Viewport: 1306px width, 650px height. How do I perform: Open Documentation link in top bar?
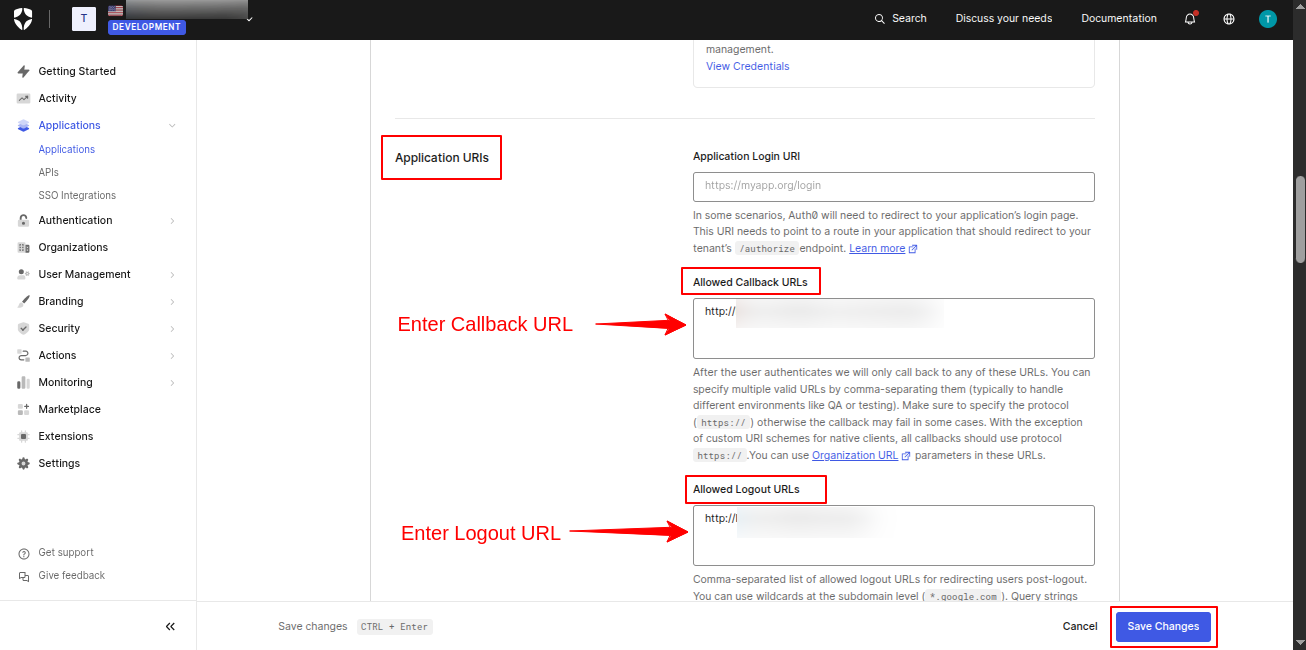1119,18
